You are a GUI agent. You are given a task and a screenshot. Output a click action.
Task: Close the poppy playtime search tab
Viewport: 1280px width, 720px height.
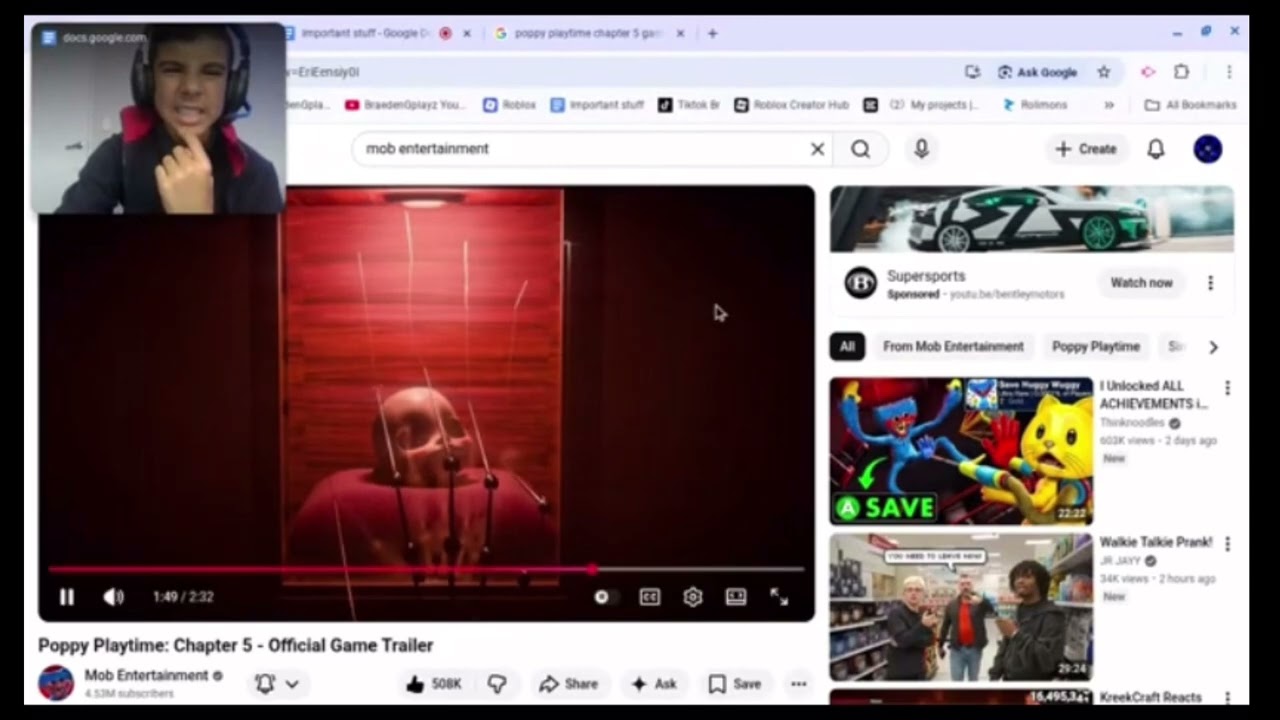[x=680, y=33]
